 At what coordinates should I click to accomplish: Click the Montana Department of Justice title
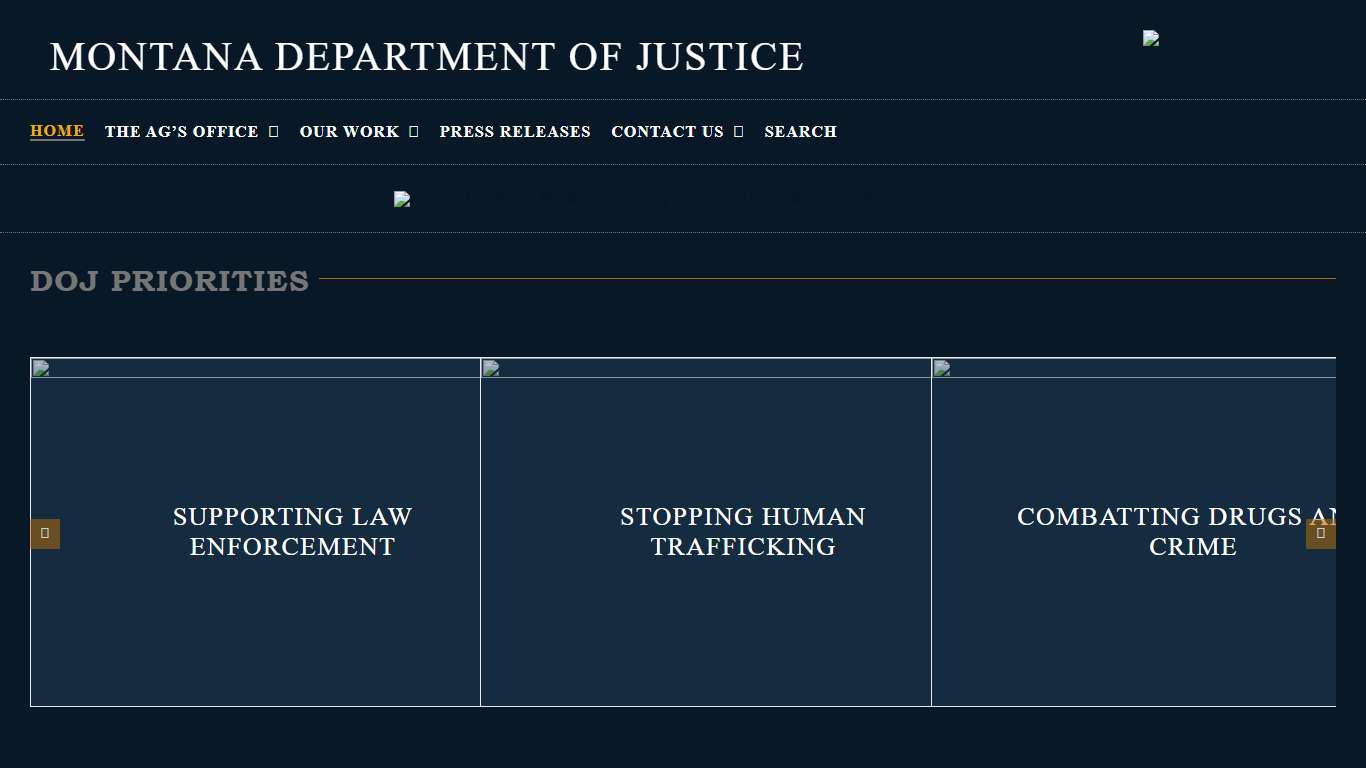point(428,56)
